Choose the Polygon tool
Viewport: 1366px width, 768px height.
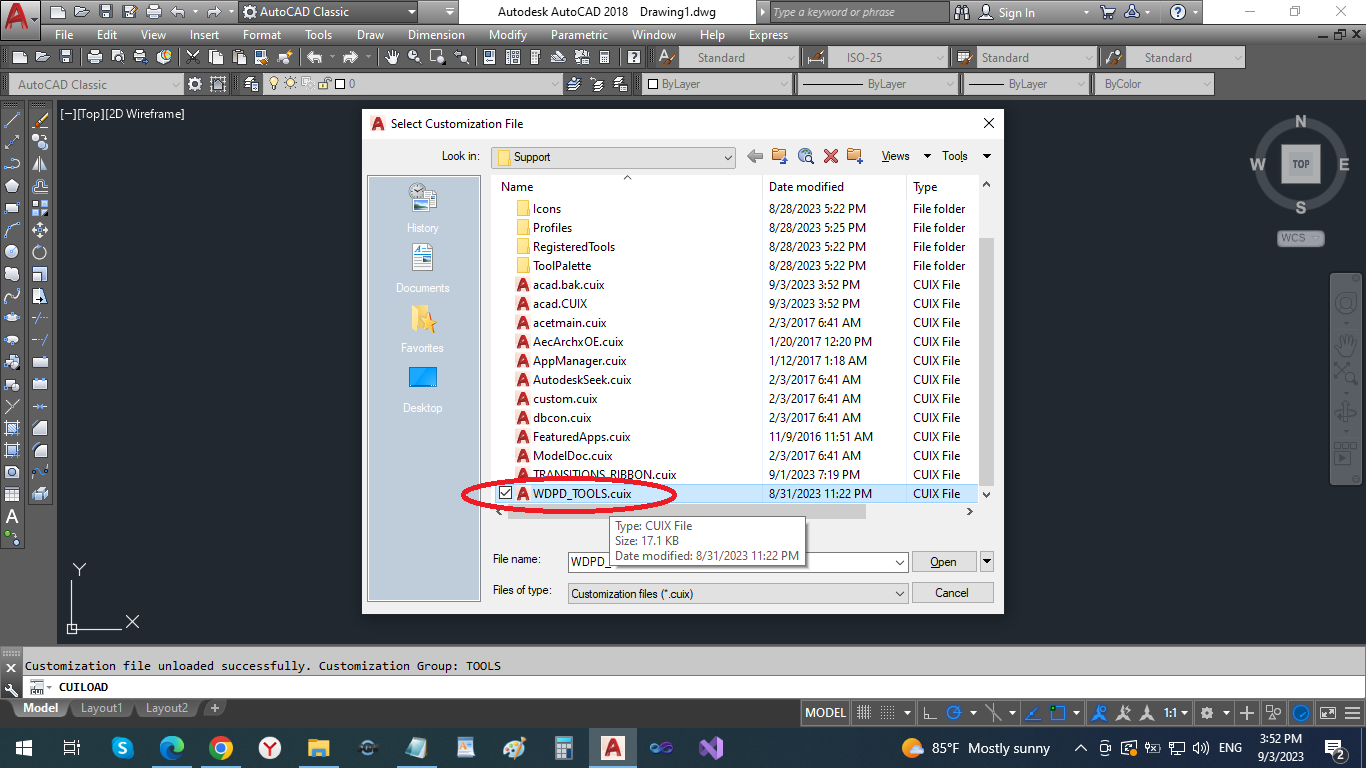click(x=12, y=186)
